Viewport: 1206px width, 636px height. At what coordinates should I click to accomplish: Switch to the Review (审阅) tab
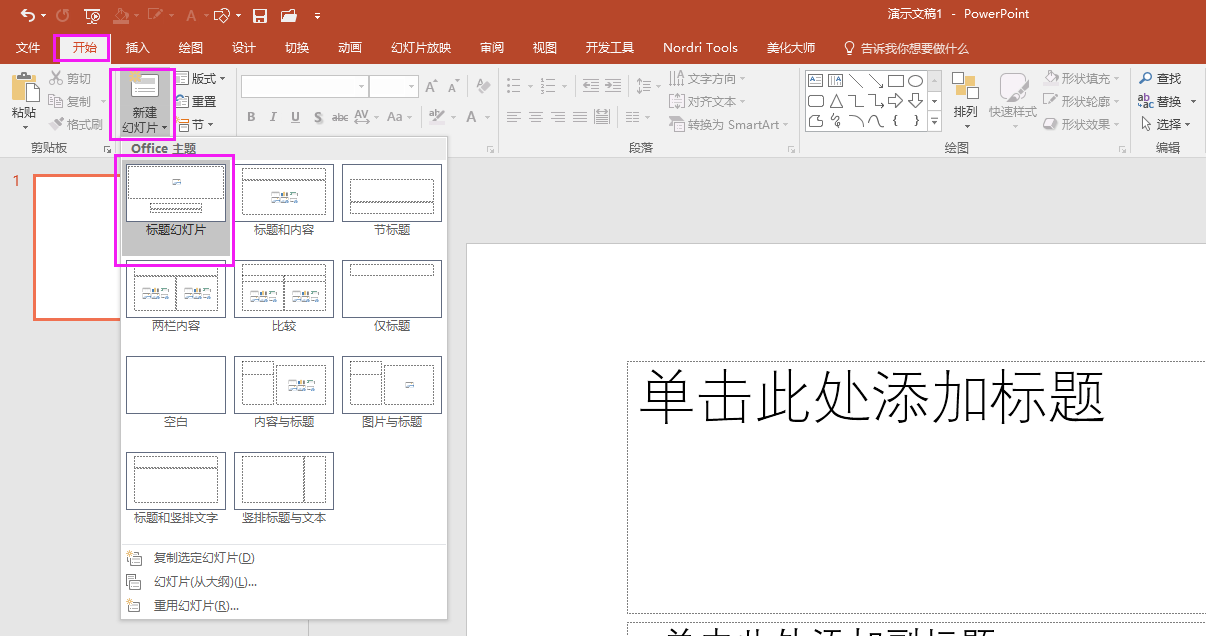[x=492, y=48]
